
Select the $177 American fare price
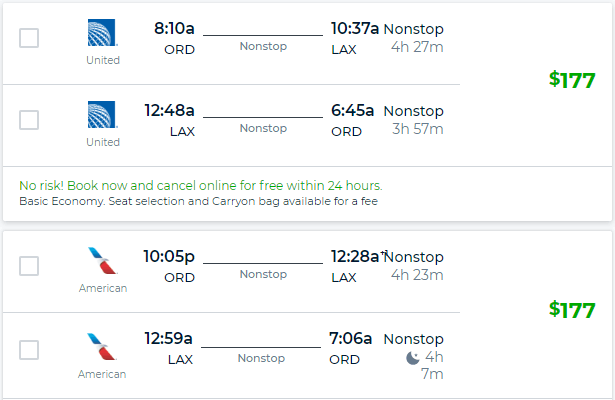[x=572, y=310]
